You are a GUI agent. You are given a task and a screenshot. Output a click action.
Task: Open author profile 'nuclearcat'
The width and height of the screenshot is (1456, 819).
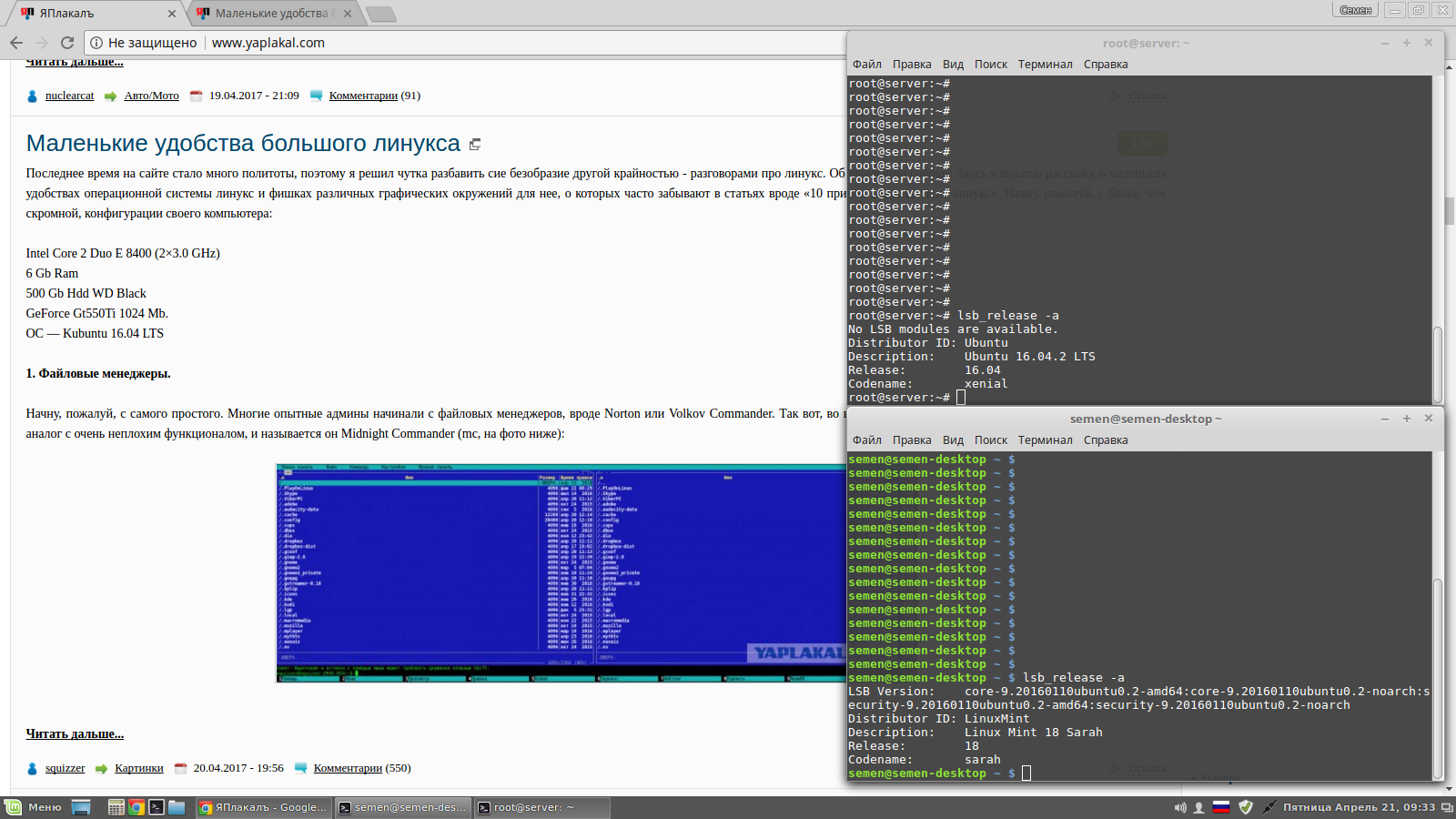pos(70,96)
